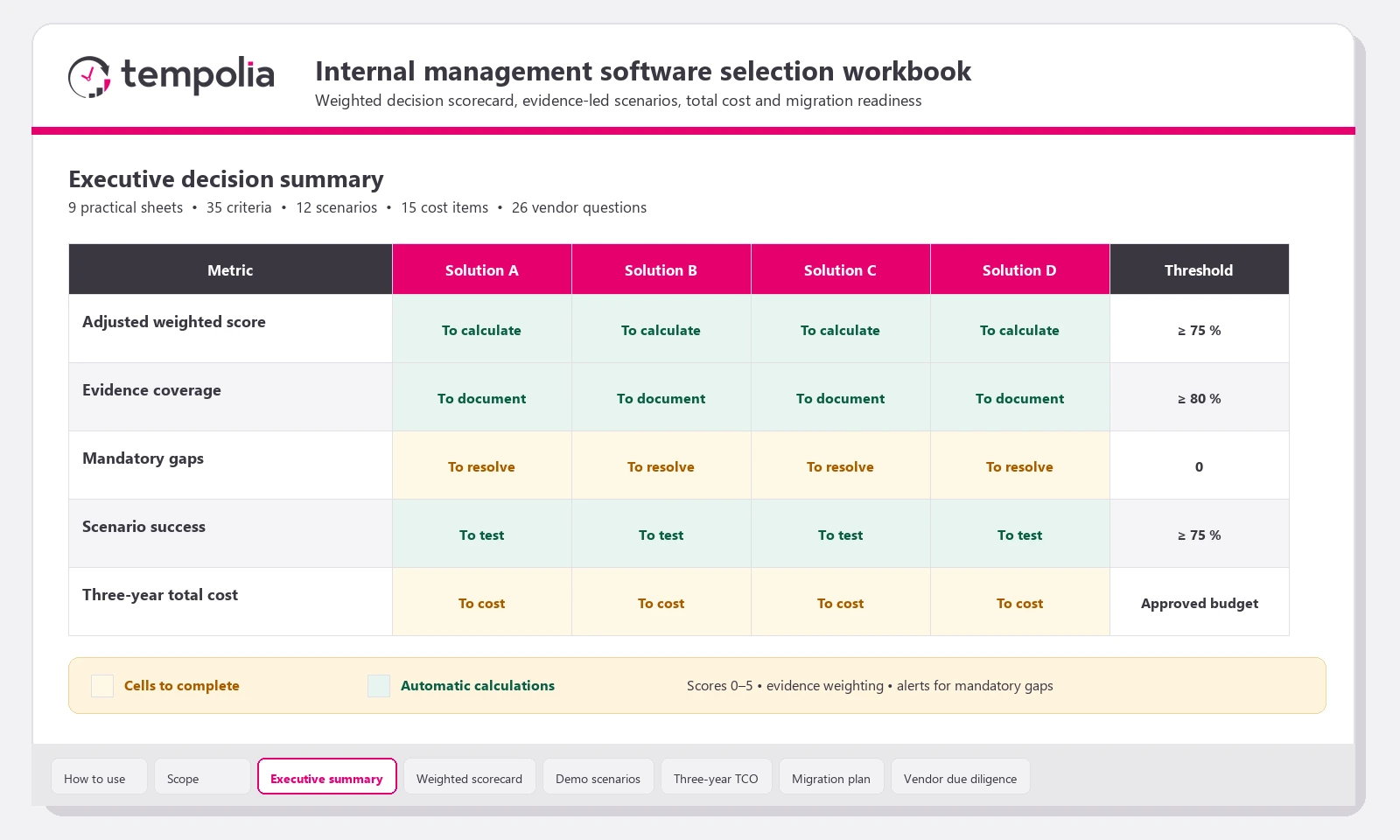The image size is (1400, 840).
Task: Click Solution D's To cost cell
Action: point(1020,602)
